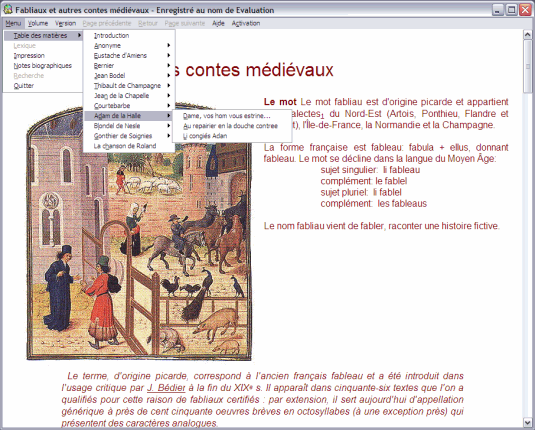The height and width of the screenshot is (430, 535).
Task: Choose Impression from the Menu list
Action: [43, 56]
